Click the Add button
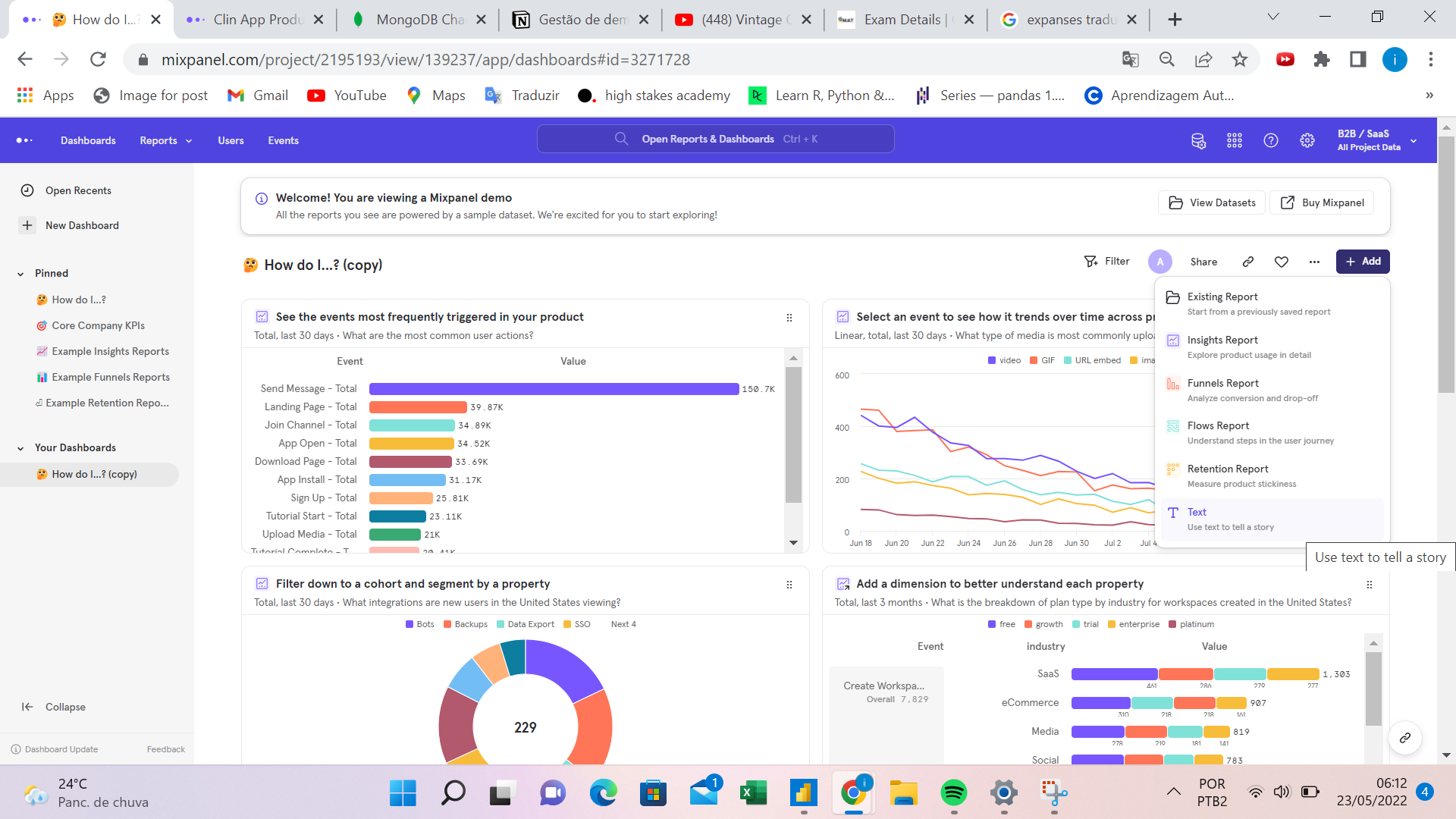Screen dimensions: 1456x819 [1363, 262]
